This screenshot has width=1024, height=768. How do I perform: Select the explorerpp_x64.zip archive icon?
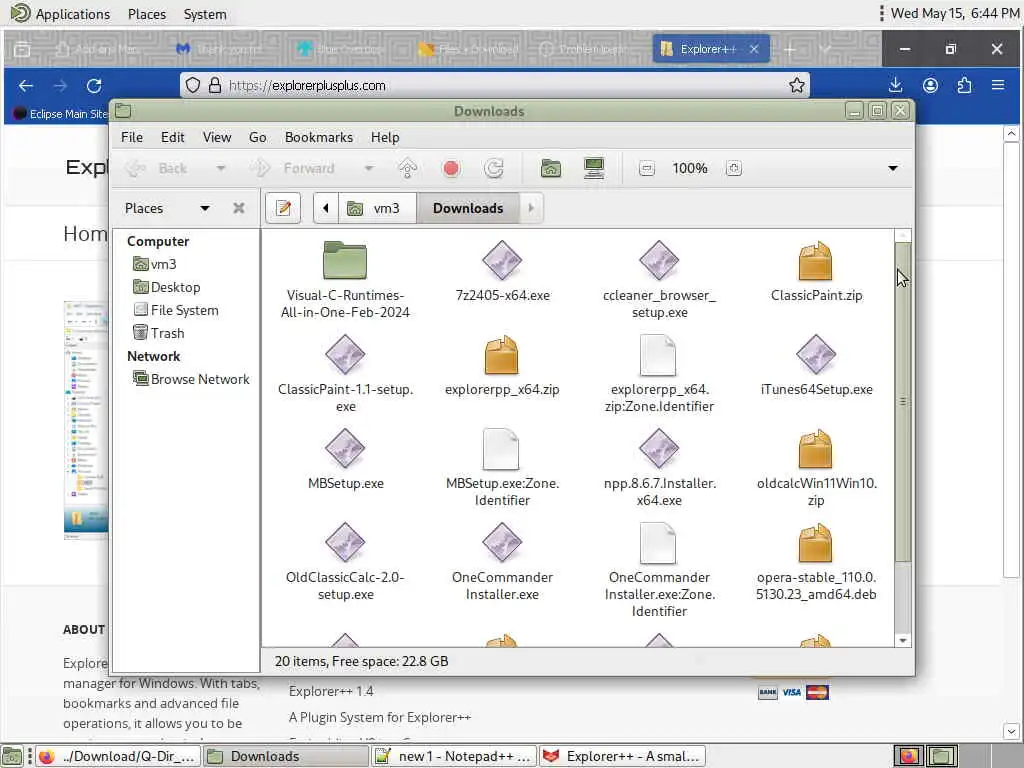tap(502, 355)
